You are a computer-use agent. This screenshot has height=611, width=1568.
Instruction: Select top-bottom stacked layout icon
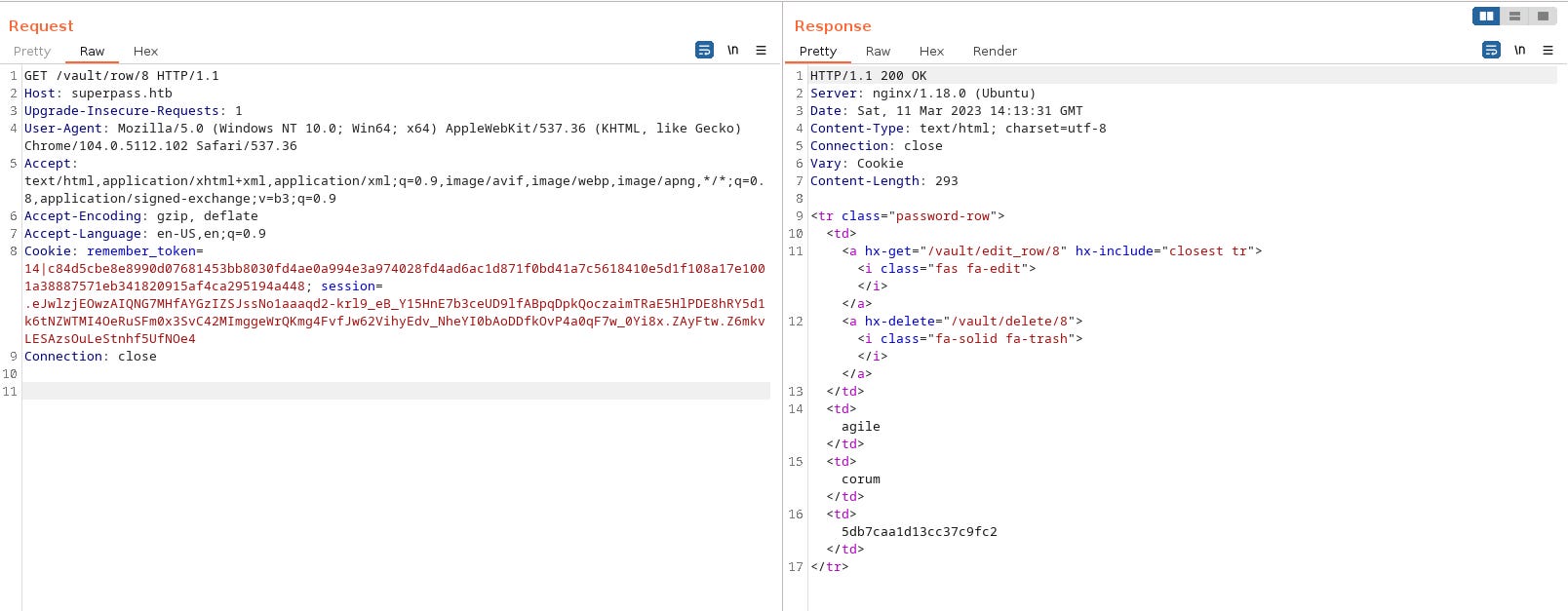1514,16
